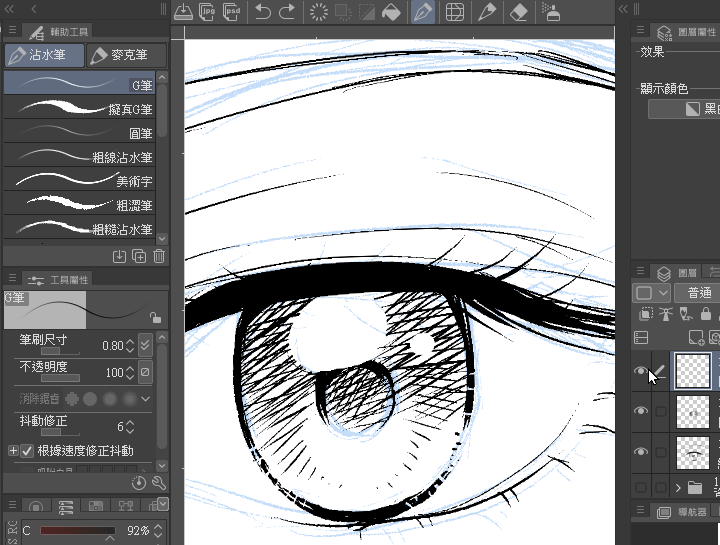This screenshot has width=720, height=545.
Task: Click the Save document icon
Action: point(183,12)
